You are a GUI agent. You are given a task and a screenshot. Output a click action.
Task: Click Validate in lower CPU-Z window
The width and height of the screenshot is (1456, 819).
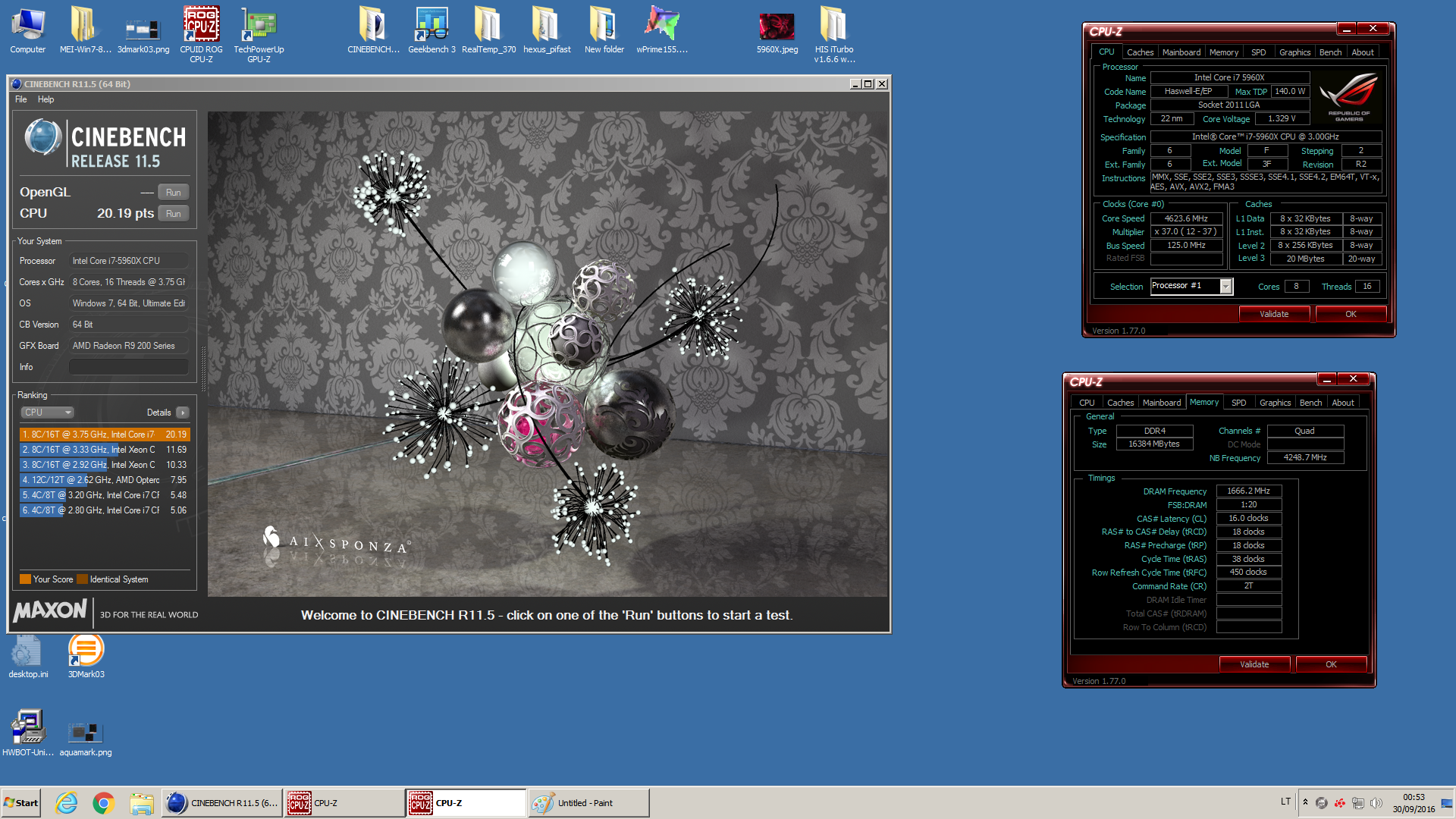[x=1254, y=664]
